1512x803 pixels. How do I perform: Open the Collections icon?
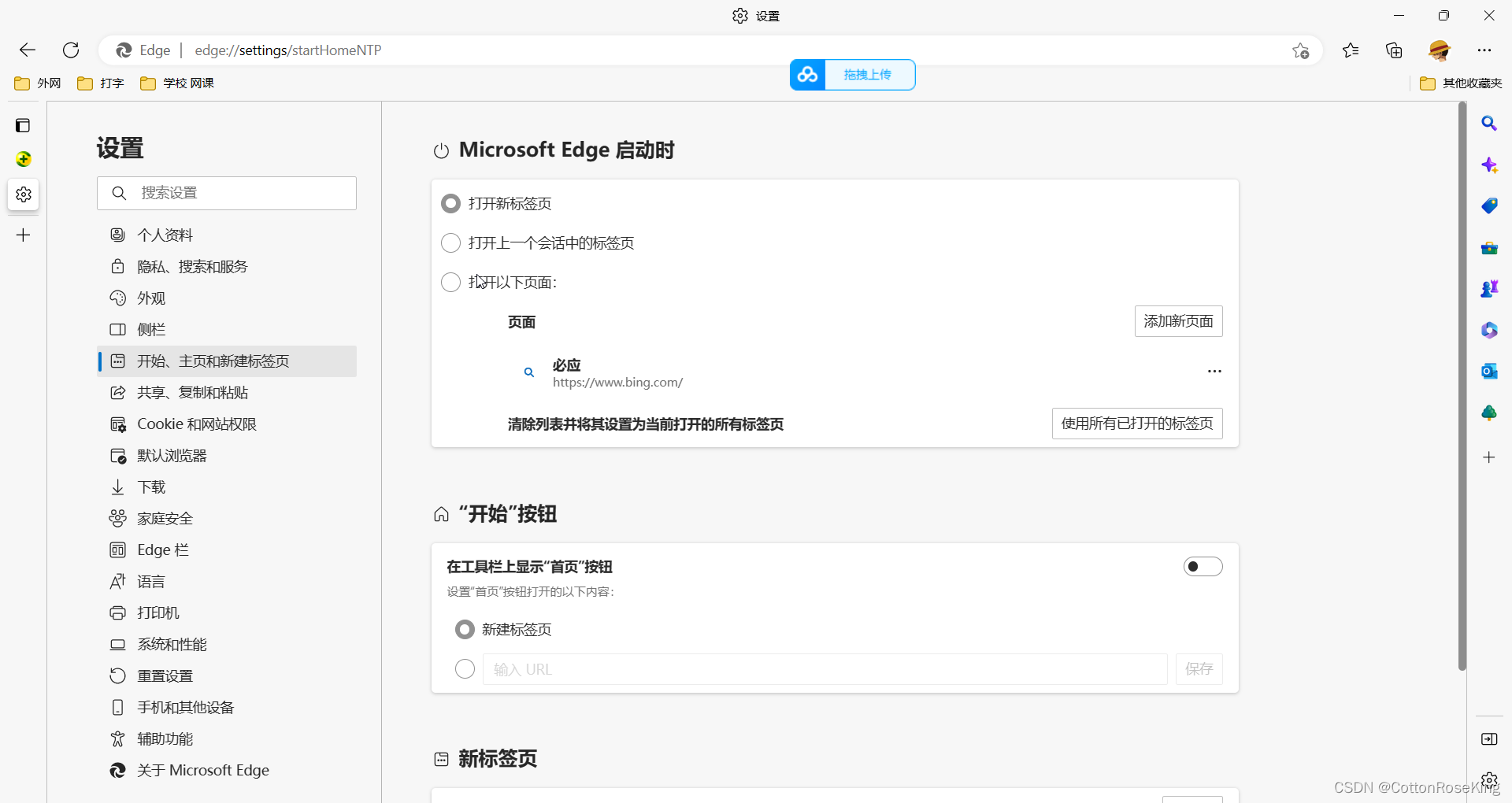[1394, 50]
